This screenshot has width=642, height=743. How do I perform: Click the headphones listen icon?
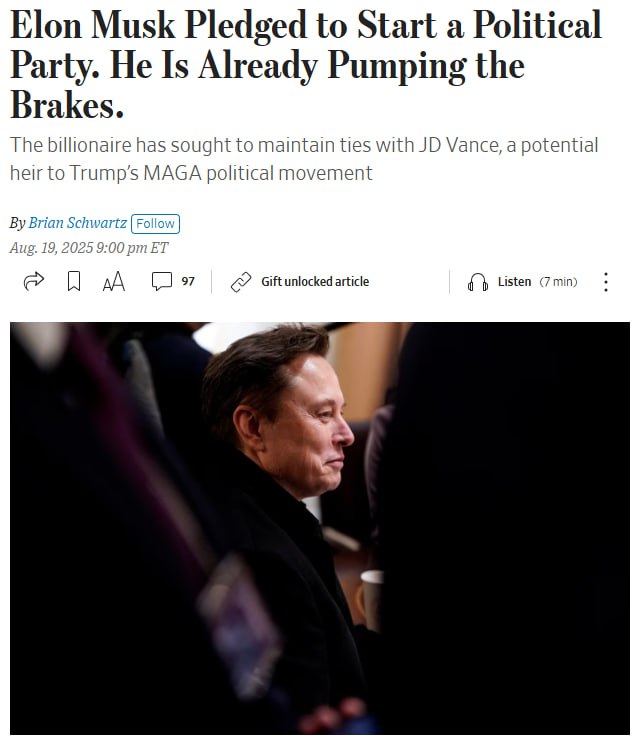point(478,282)
